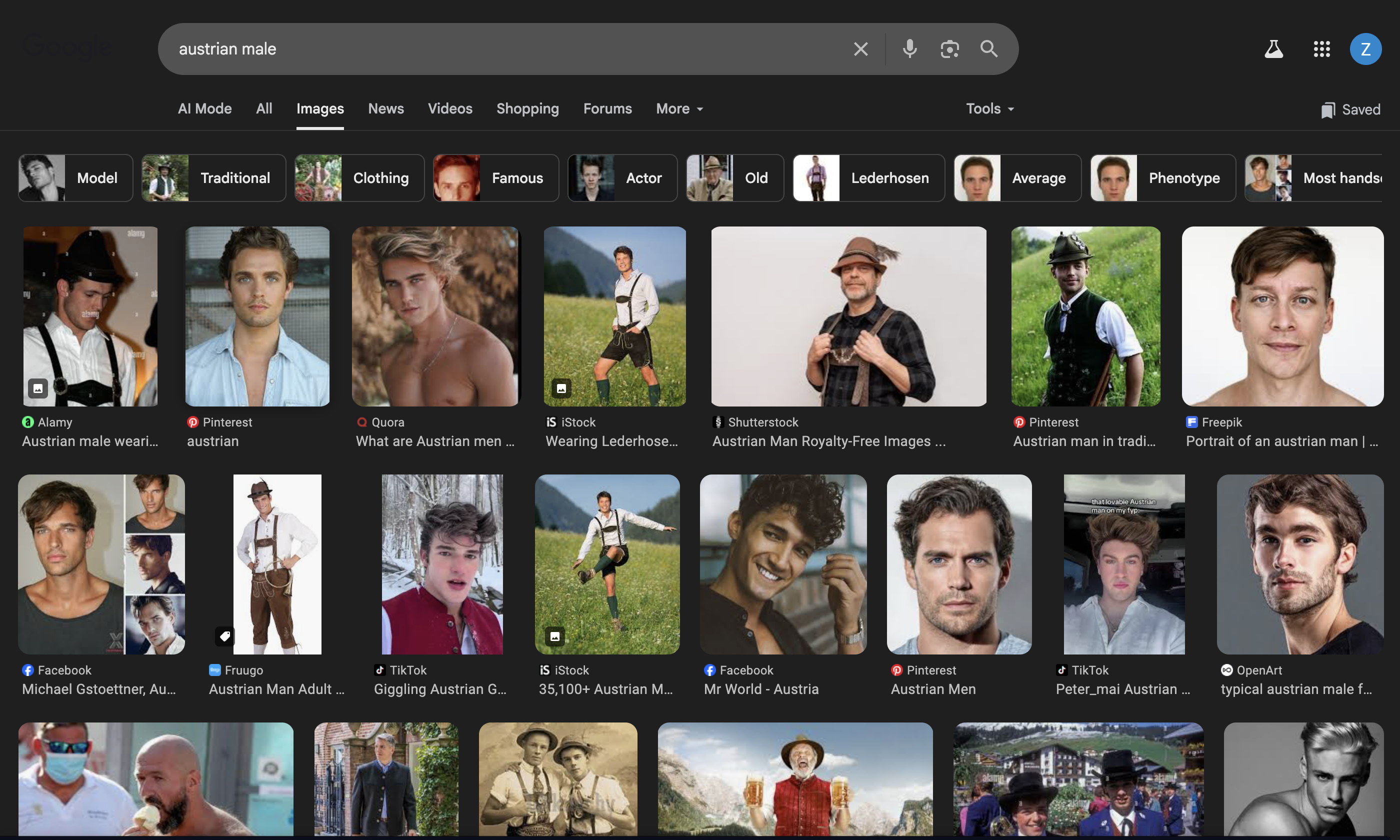
Task: Open 'Wearing Lederhose...' iStock link
Action: 611,441
